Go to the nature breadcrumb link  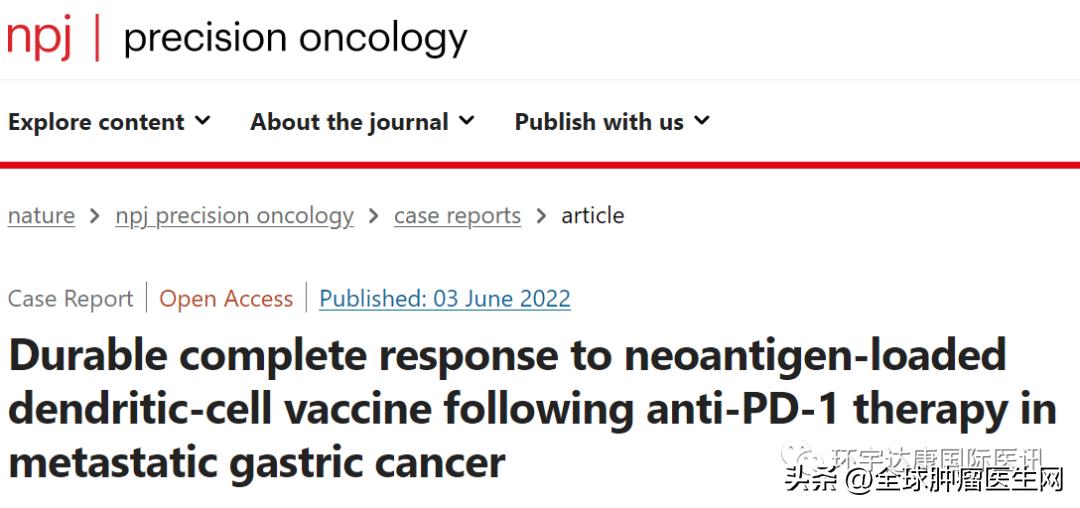pyautogui.click(x=41, y=216)
